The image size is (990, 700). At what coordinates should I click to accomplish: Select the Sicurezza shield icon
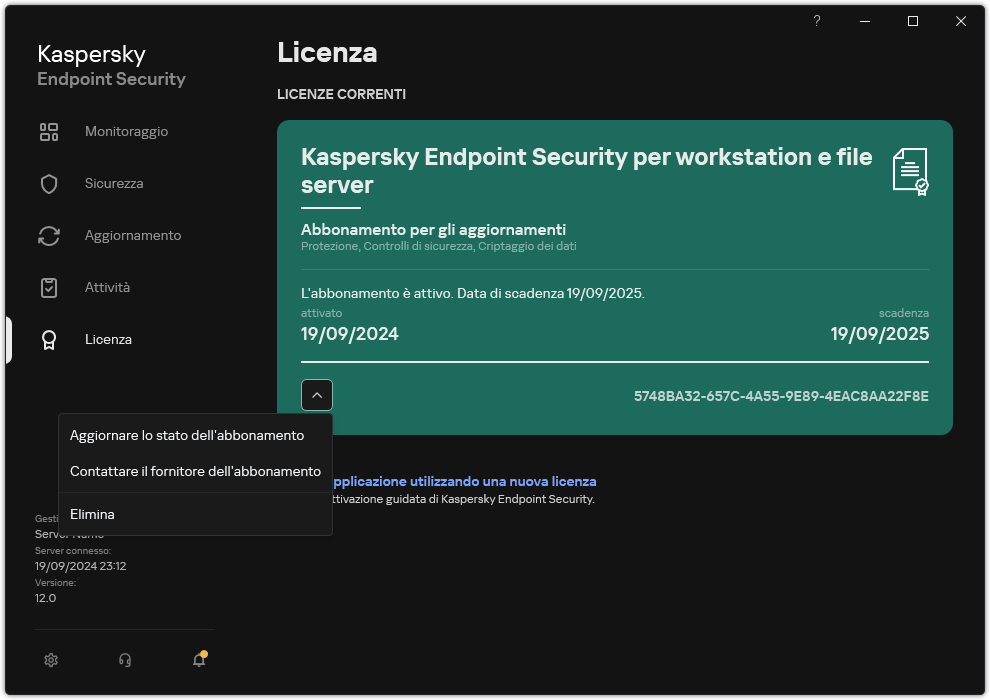pos(49,183)
